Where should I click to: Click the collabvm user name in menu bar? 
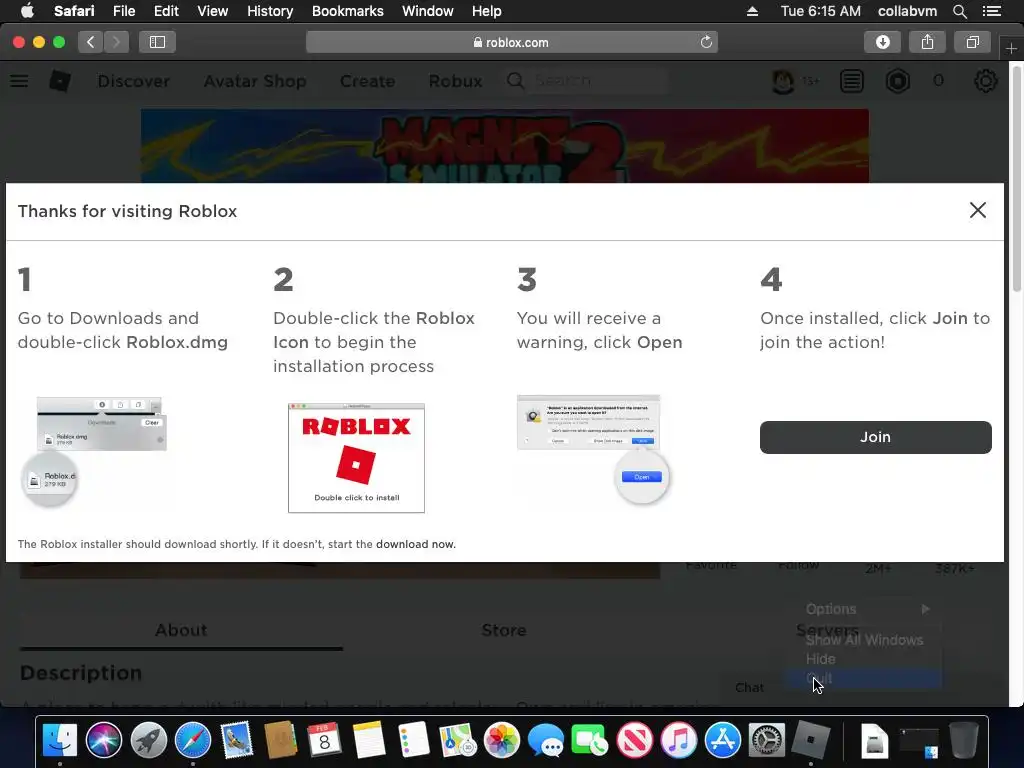(x=907, y=11)
